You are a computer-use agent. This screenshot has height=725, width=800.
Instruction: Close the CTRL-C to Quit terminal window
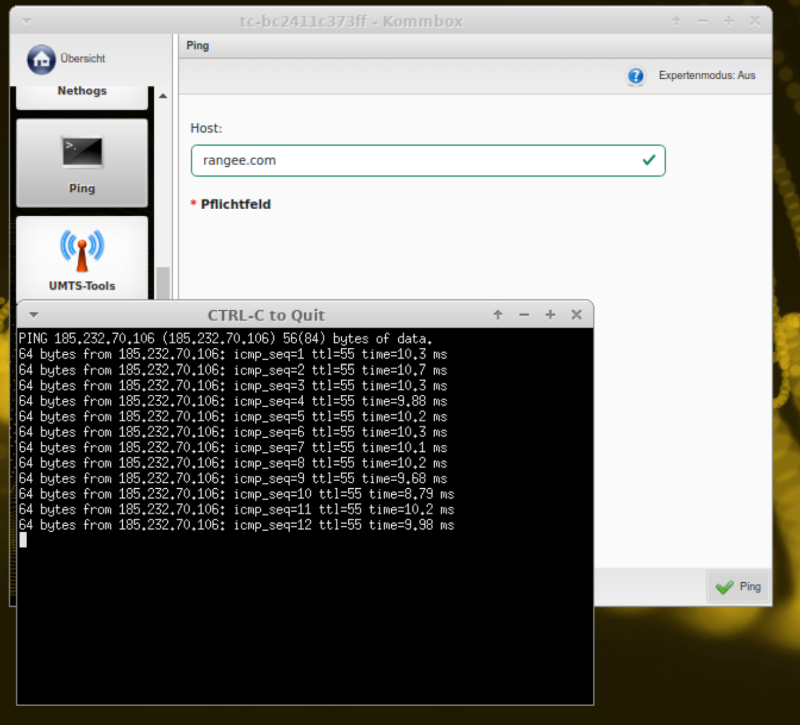[576, 315]
